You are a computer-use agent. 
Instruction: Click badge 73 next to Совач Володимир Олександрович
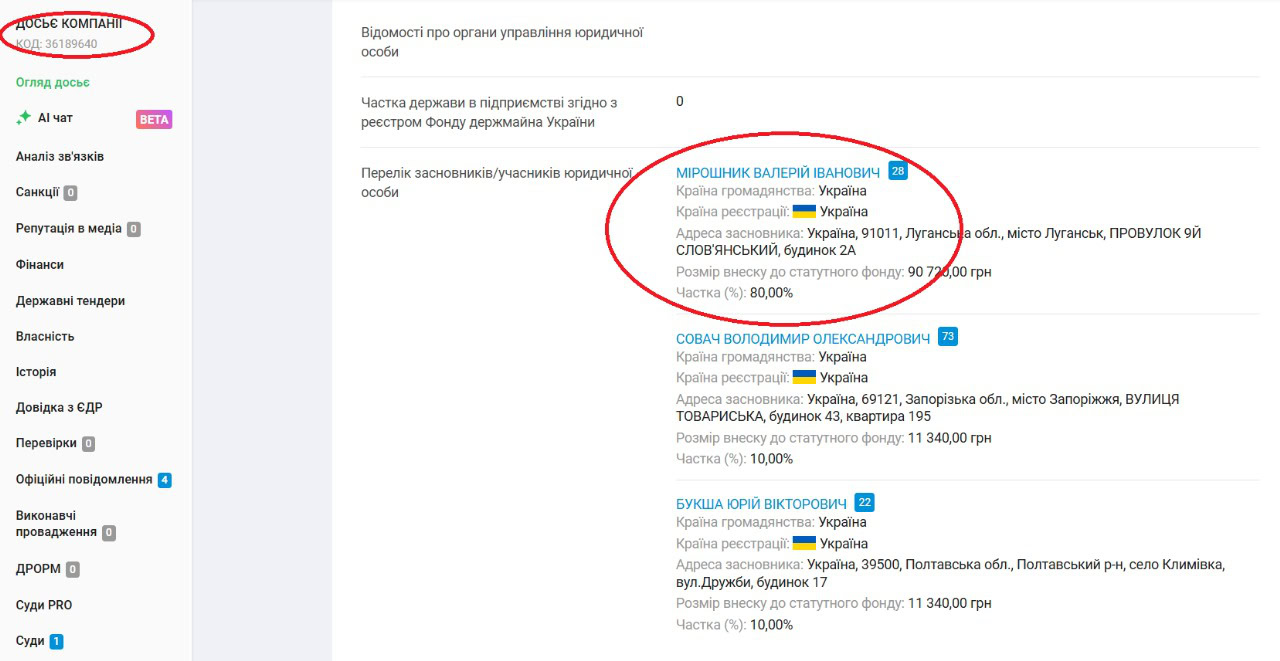[x=947, y=337]
